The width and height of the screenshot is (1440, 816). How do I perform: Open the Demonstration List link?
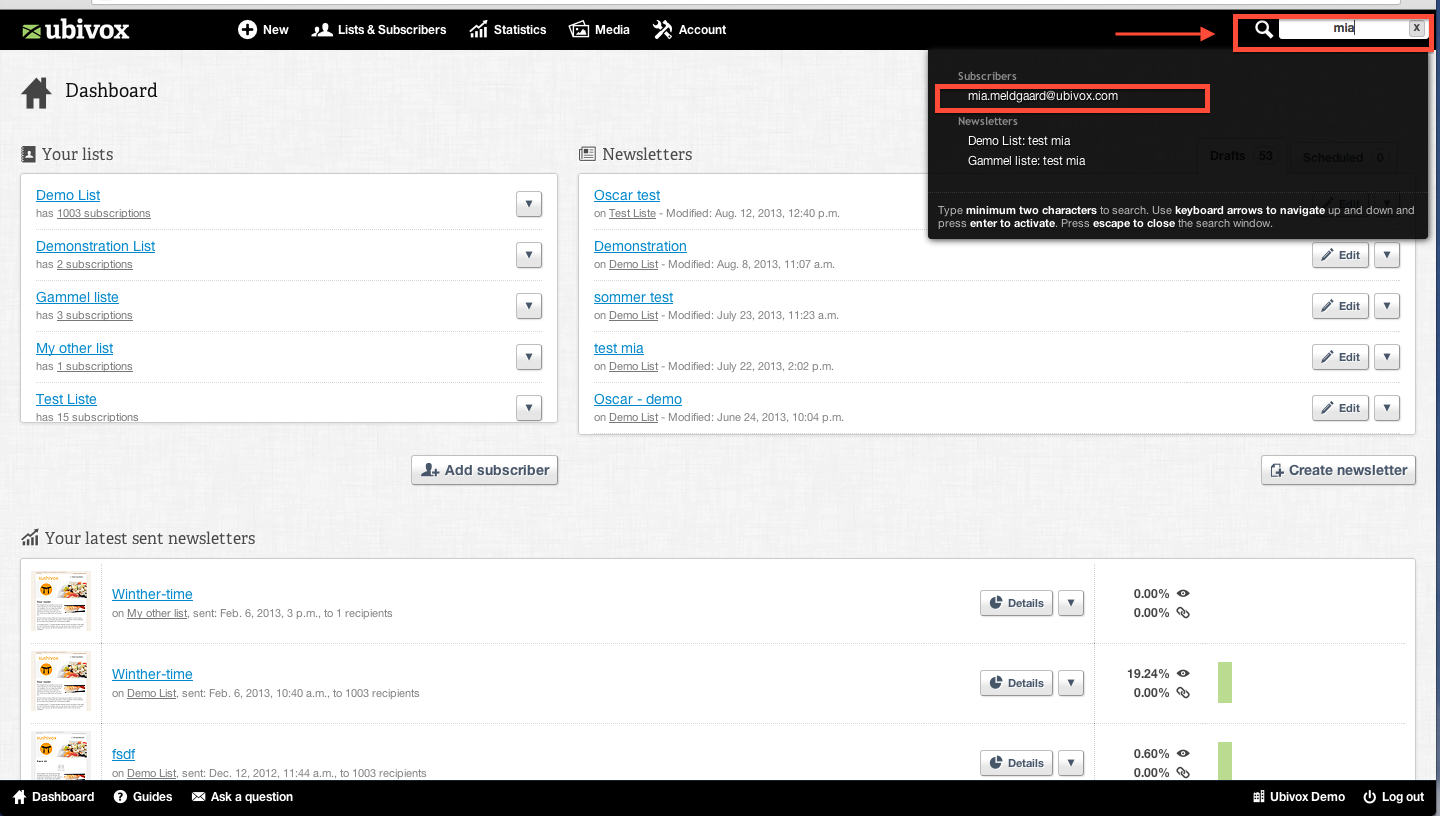(x=96, y=246)
